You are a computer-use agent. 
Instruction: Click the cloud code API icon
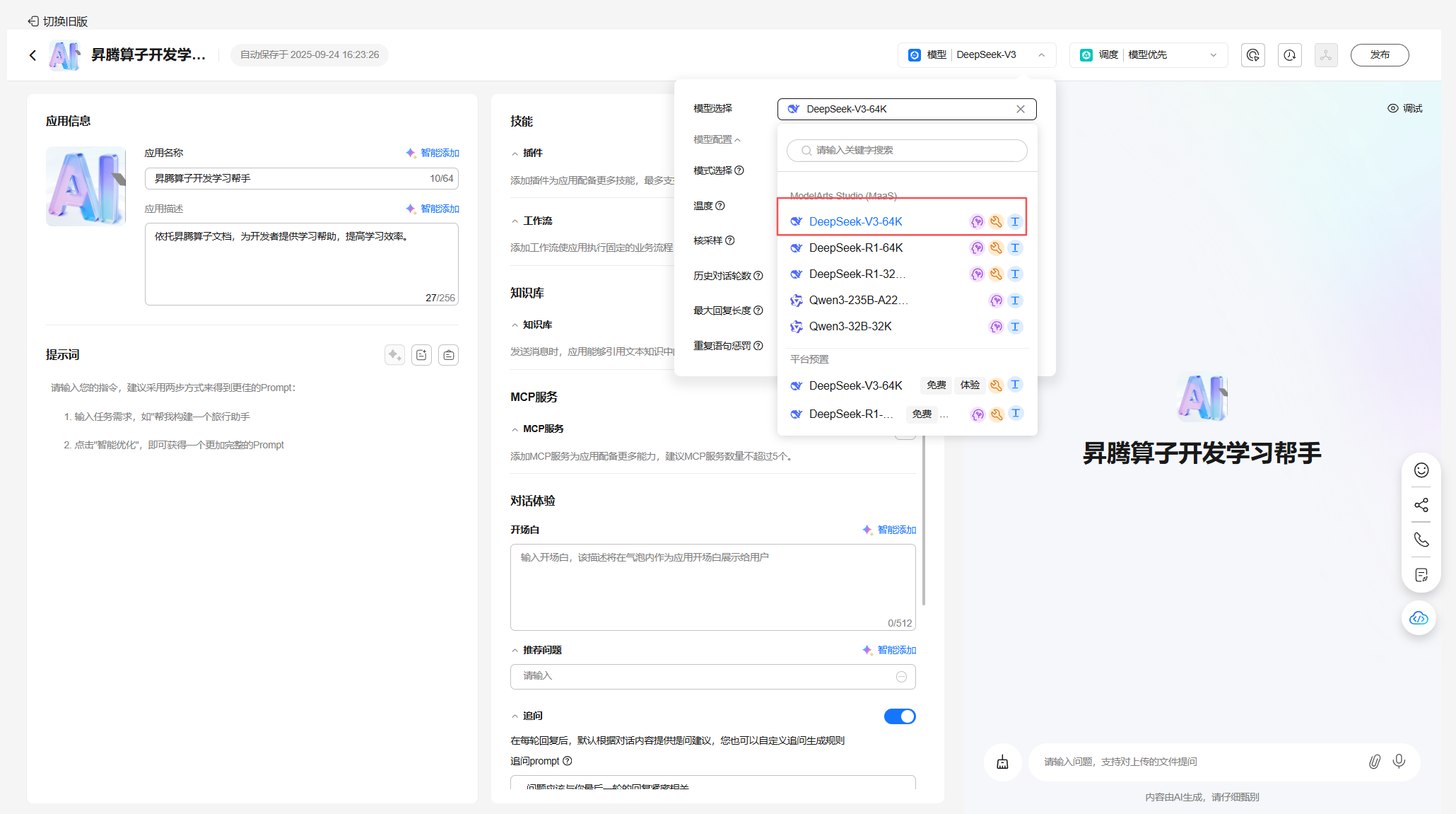[1419, 618]
